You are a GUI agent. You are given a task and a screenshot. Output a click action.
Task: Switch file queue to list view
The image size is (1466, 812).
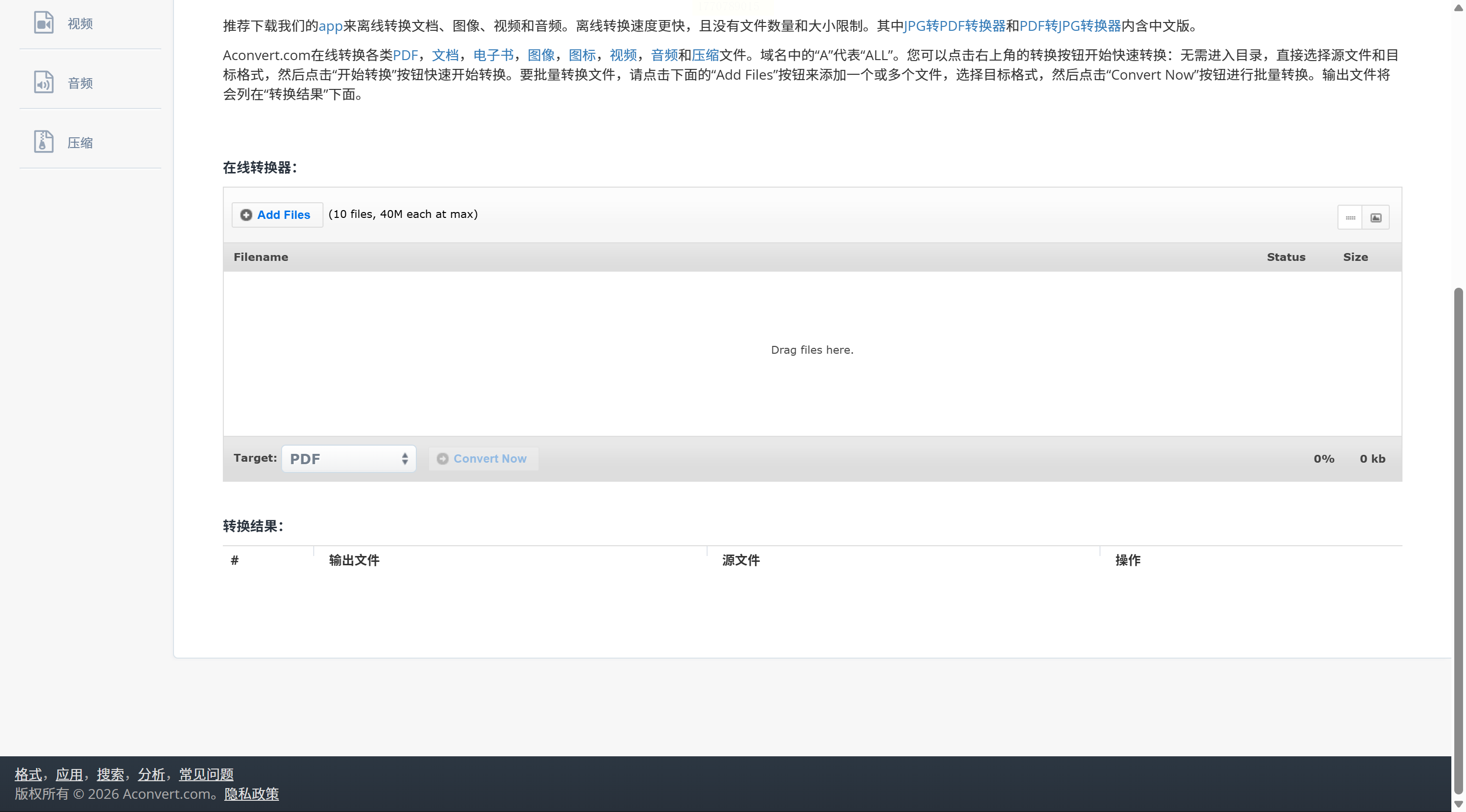point(1350,217)
